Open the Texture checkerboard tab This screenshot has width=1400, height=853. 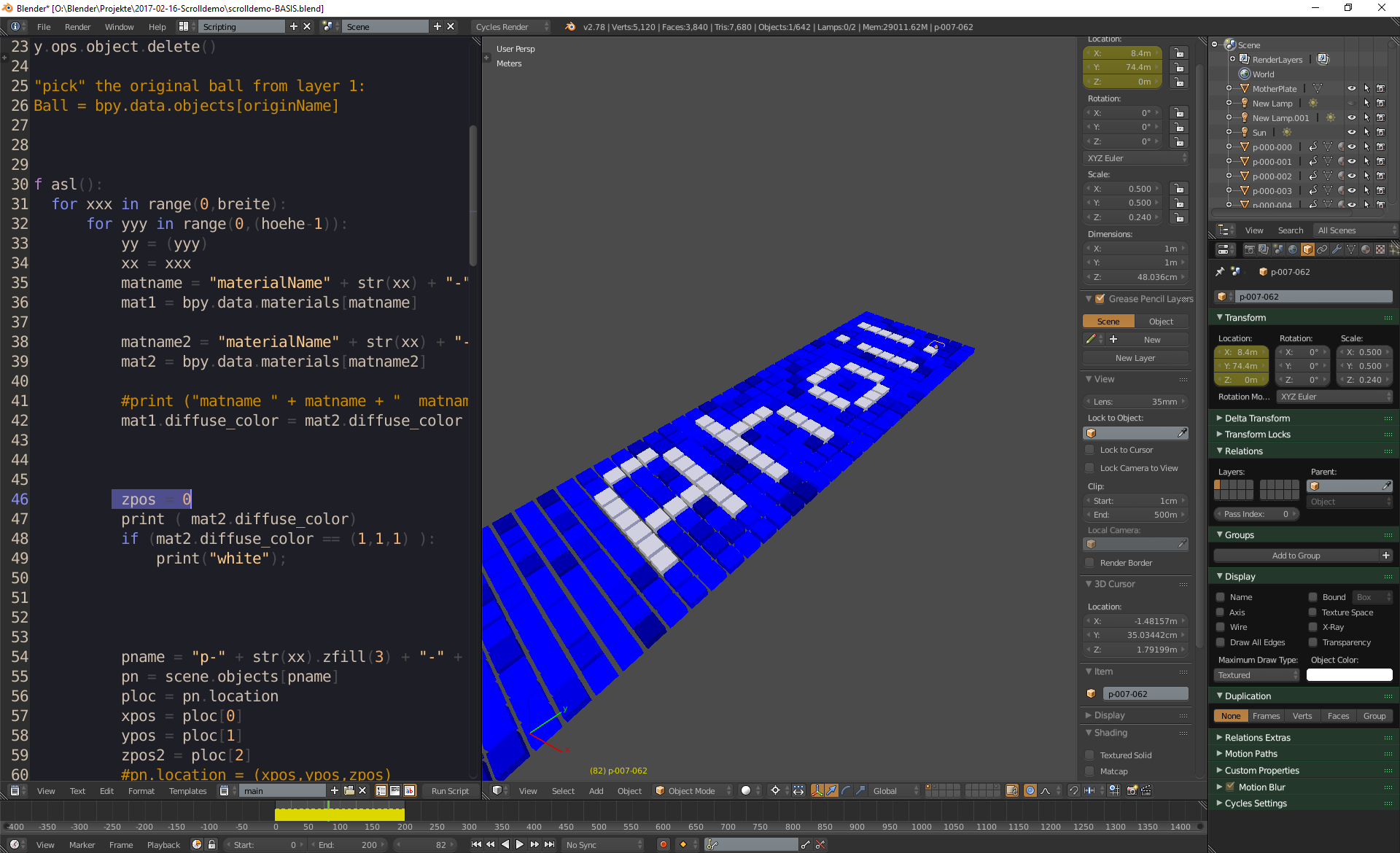click(1380, 249)
